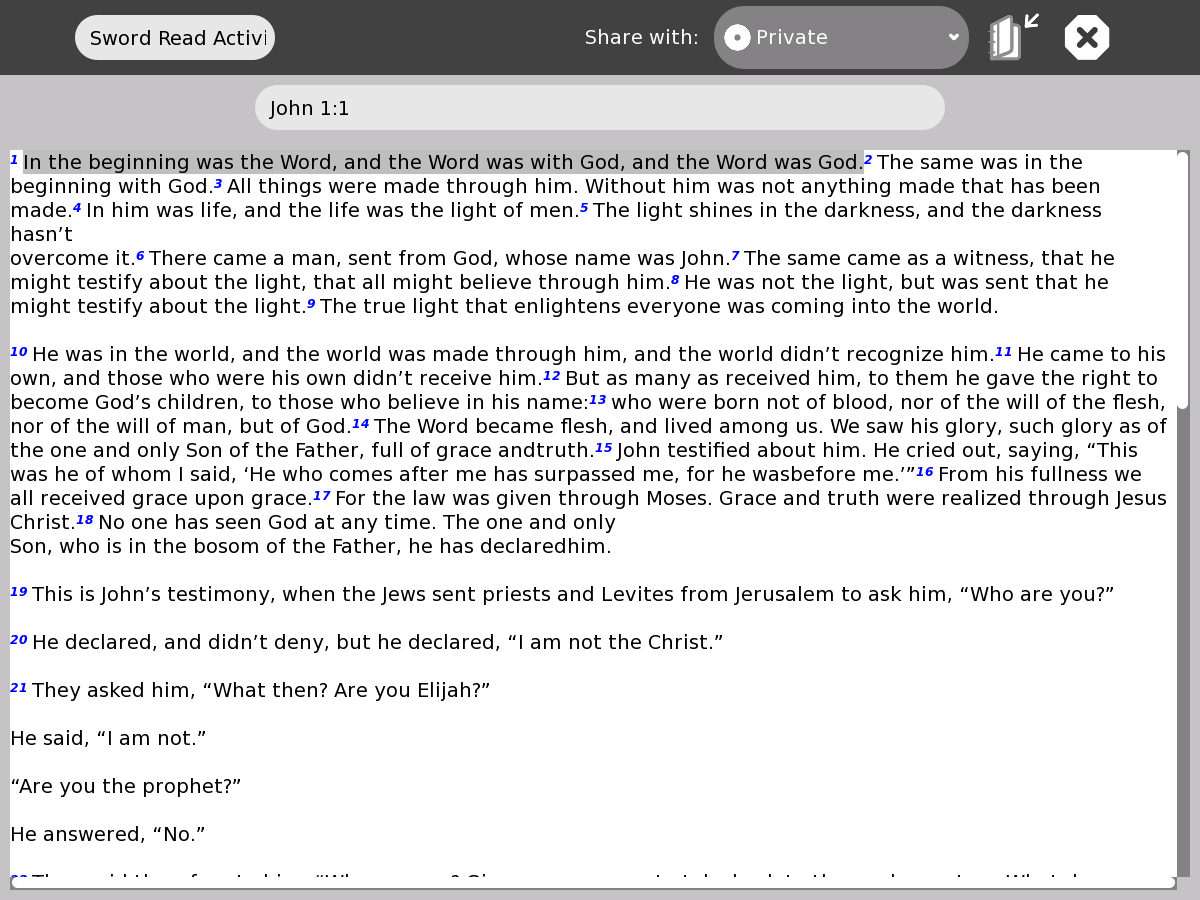Jump to verse number 5 marker
This screenshot has width=1200, height=900.
[584, 208]
